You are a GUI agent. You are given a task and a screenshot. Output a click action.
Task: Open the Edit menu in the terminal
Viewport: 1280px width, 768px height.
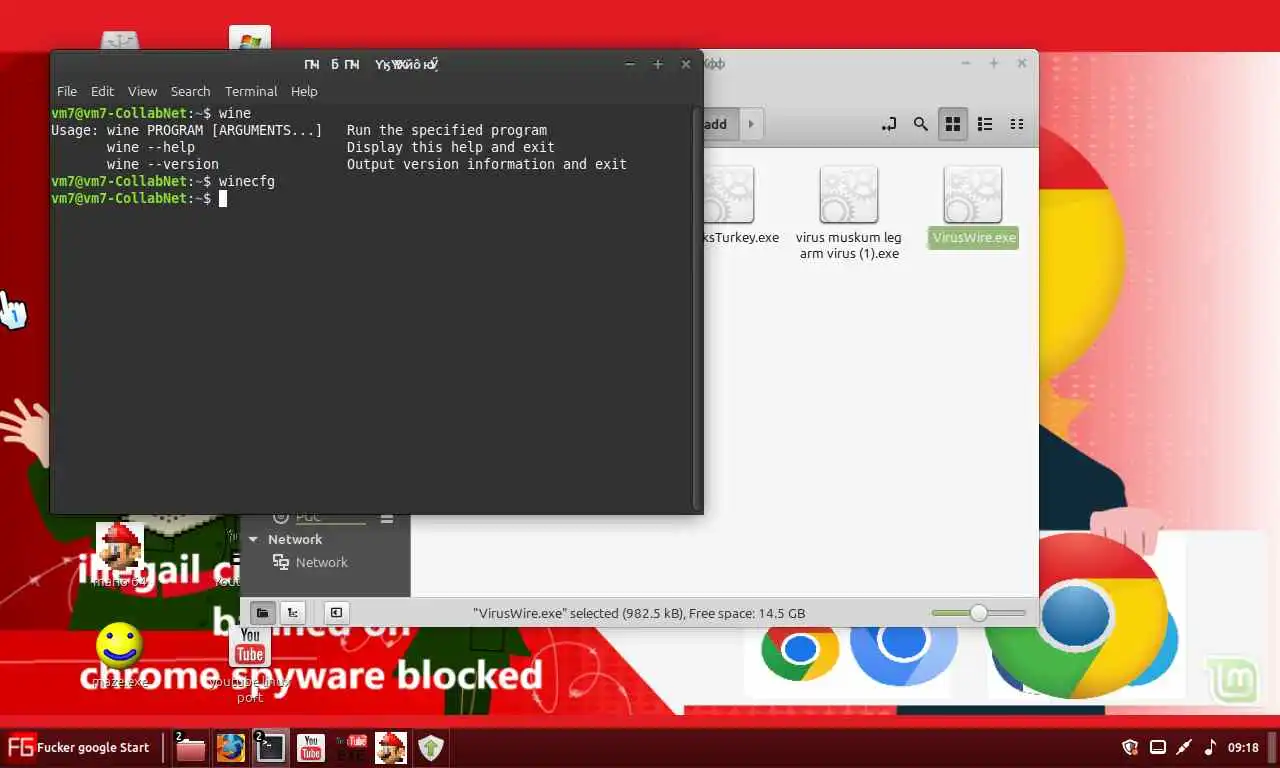point(103,91)
